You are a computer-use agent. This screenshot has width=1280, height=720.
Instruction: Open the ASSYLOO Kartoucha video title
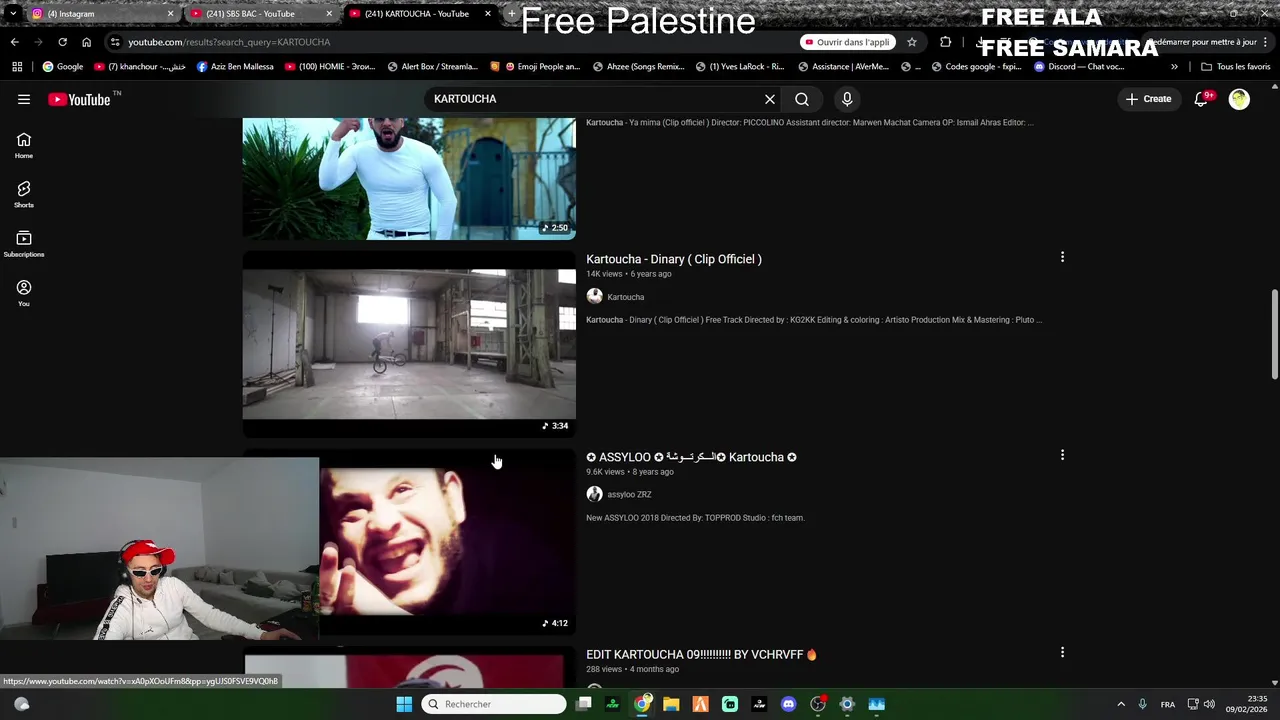691,457
